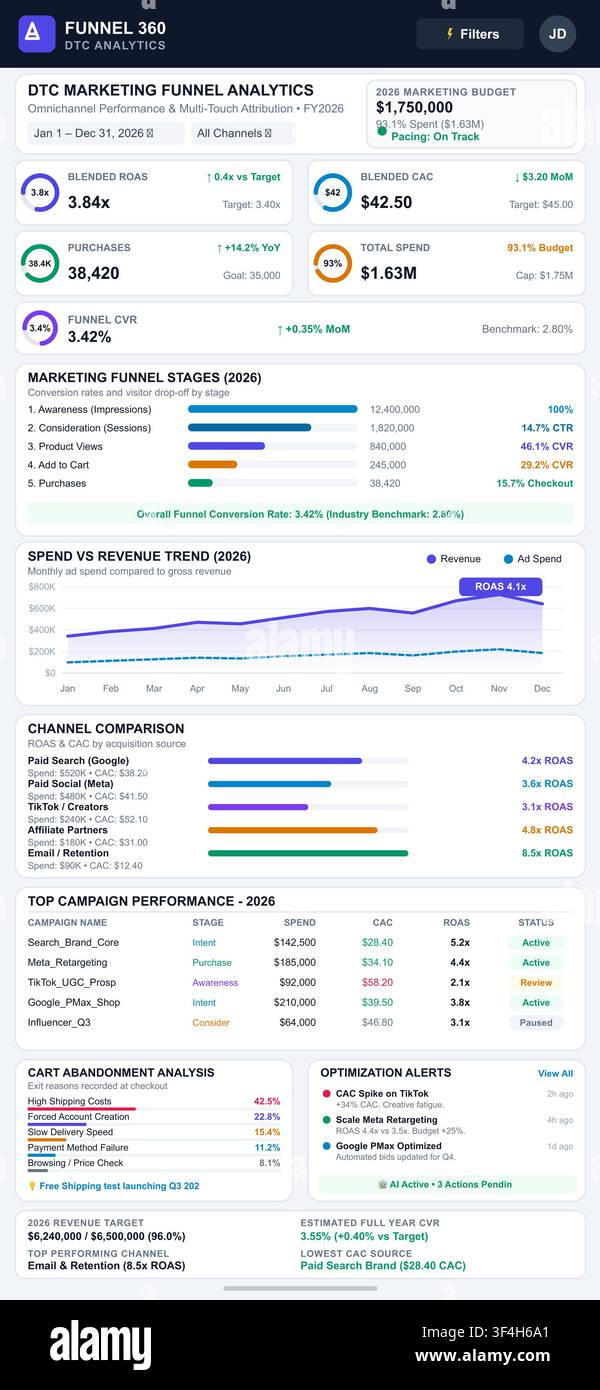Click the 4.8x ROAS affiliate value
Screen dimensions: 600x1390
click(x=547, y=830)
